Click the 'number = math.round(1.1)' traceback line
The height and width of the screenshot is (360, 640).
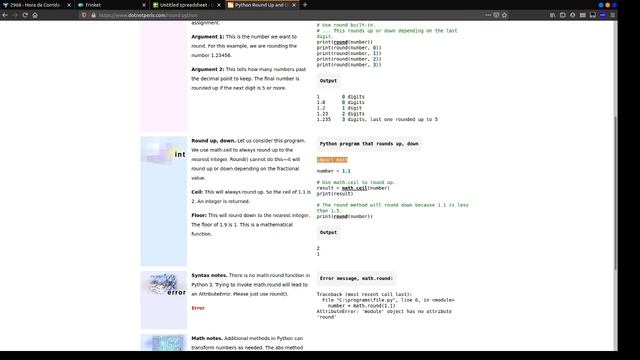[362, 306]
